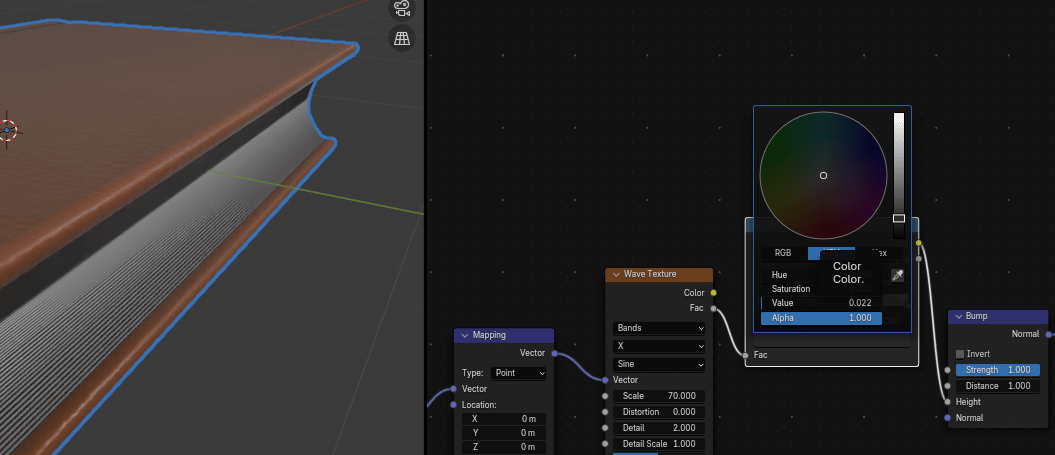Pick a color with the eyedropper icon

point(897,275)
